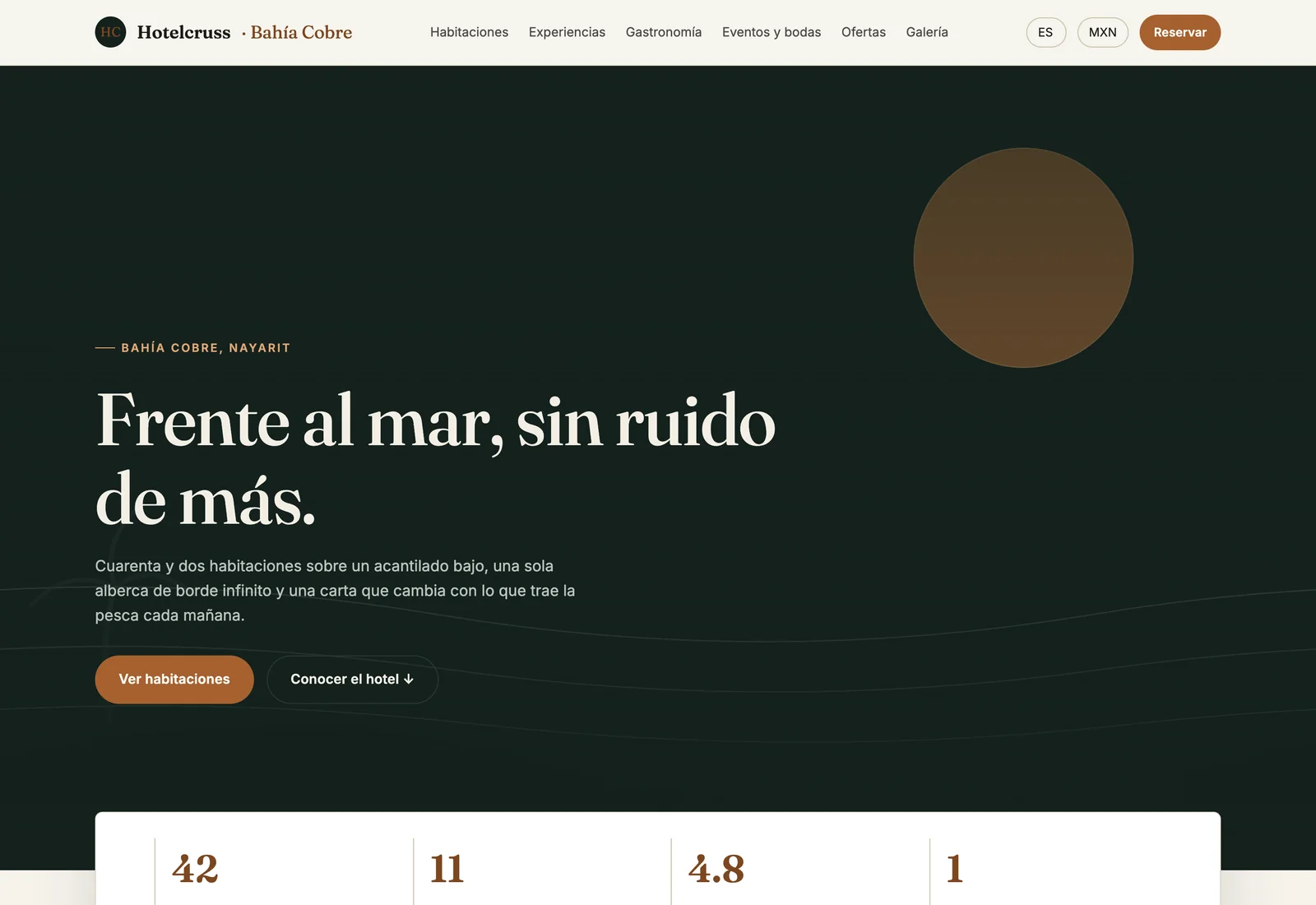This screenshot has width=1316, height=905.
Task: Click the paragraph starting Cuarenta y dos
Action: pos(335,591)
